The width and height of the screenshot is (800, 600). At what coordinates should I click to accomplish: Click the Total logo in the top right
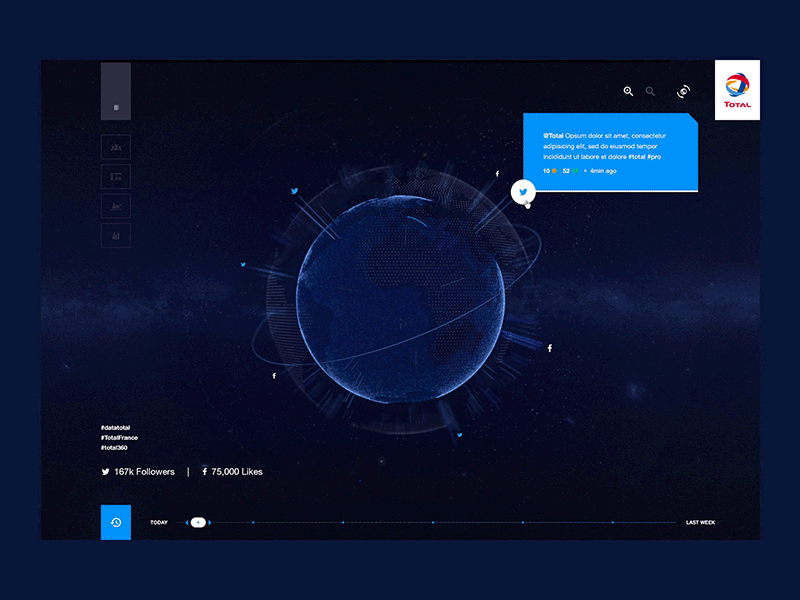tap(737, 89)
